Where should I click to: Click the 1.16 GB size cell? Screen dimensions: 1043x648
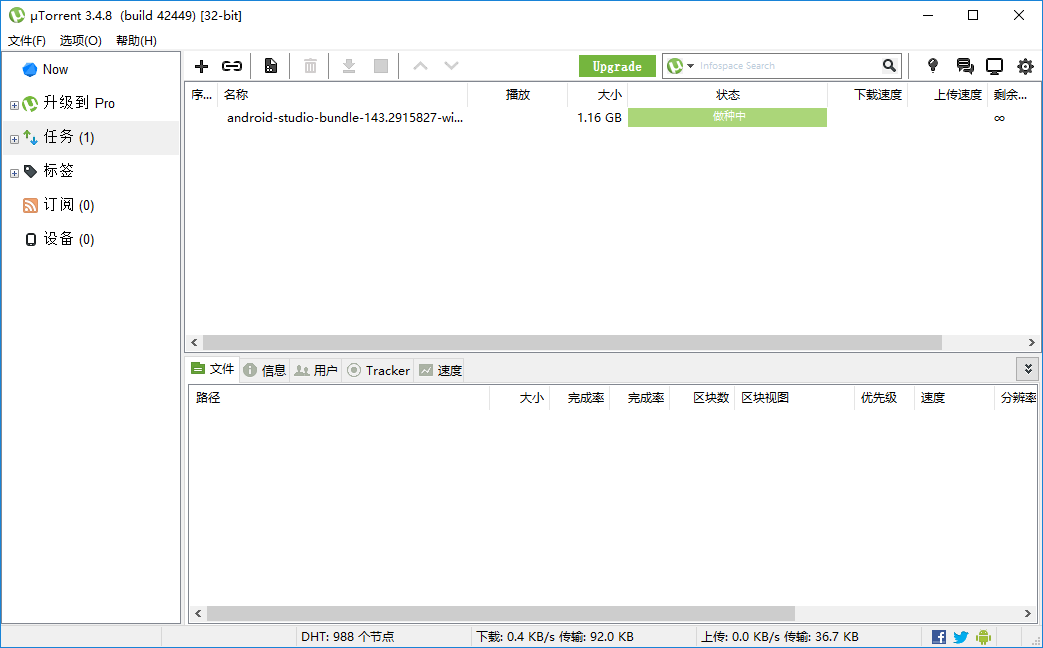coord(599,118)
